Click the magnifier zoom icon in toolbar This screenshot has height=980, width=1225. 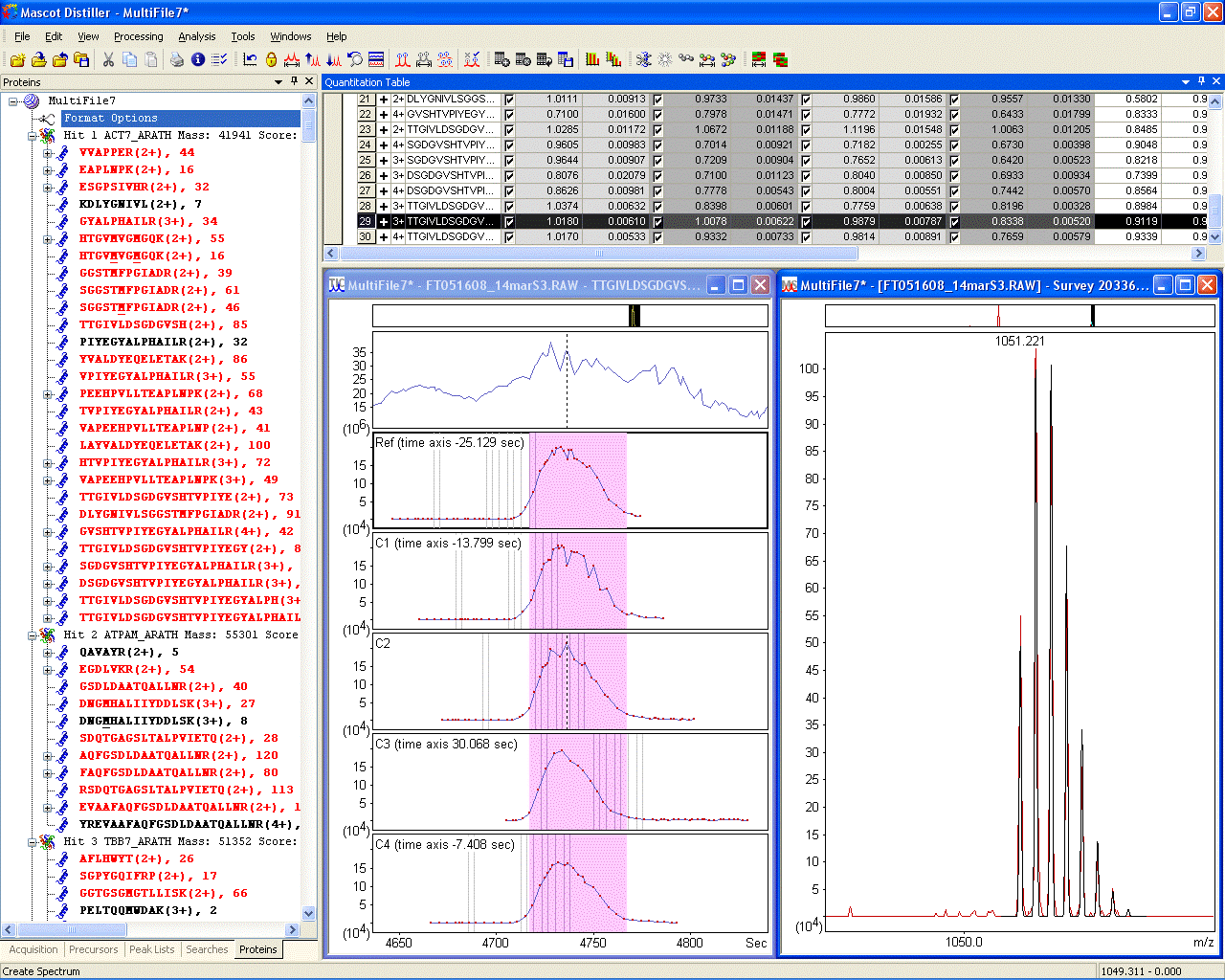(x=355, y=59)
